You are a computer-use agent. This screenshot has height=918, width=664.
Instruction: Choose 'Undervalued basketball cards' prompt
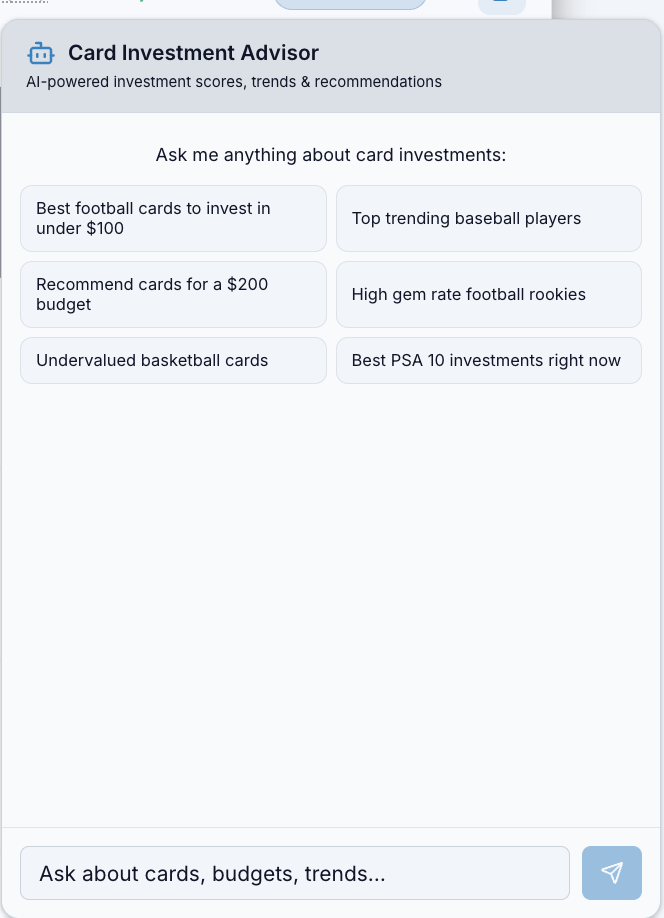(173, 360)
